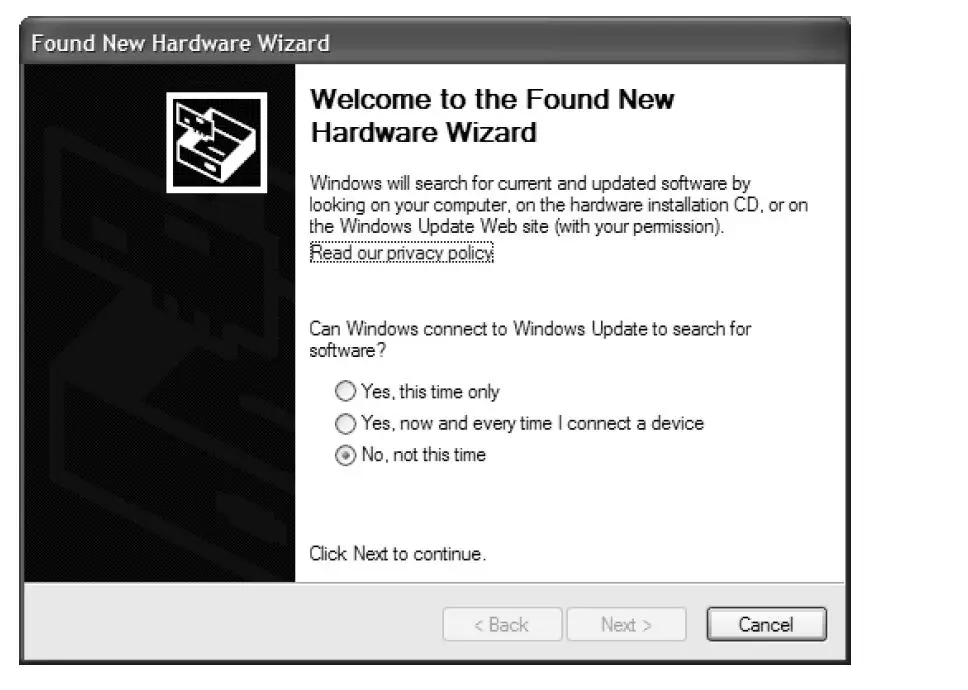Click empty gray button bar left of Back
Screen dimensions: 968x690
pyautogui.click(x=233, y=623)
